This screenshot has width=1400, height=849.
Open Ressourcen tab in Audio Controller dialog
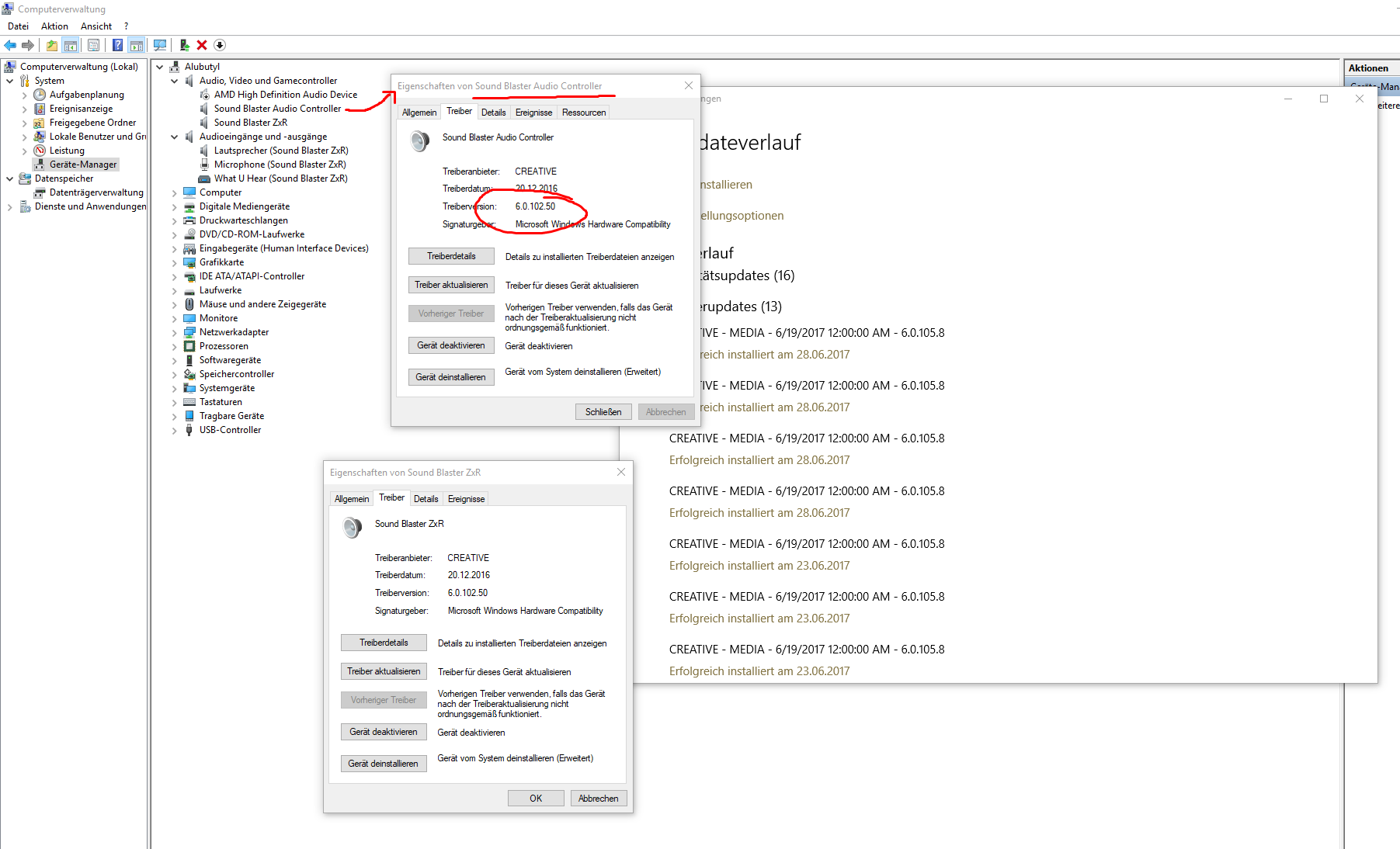pos(584,113)
